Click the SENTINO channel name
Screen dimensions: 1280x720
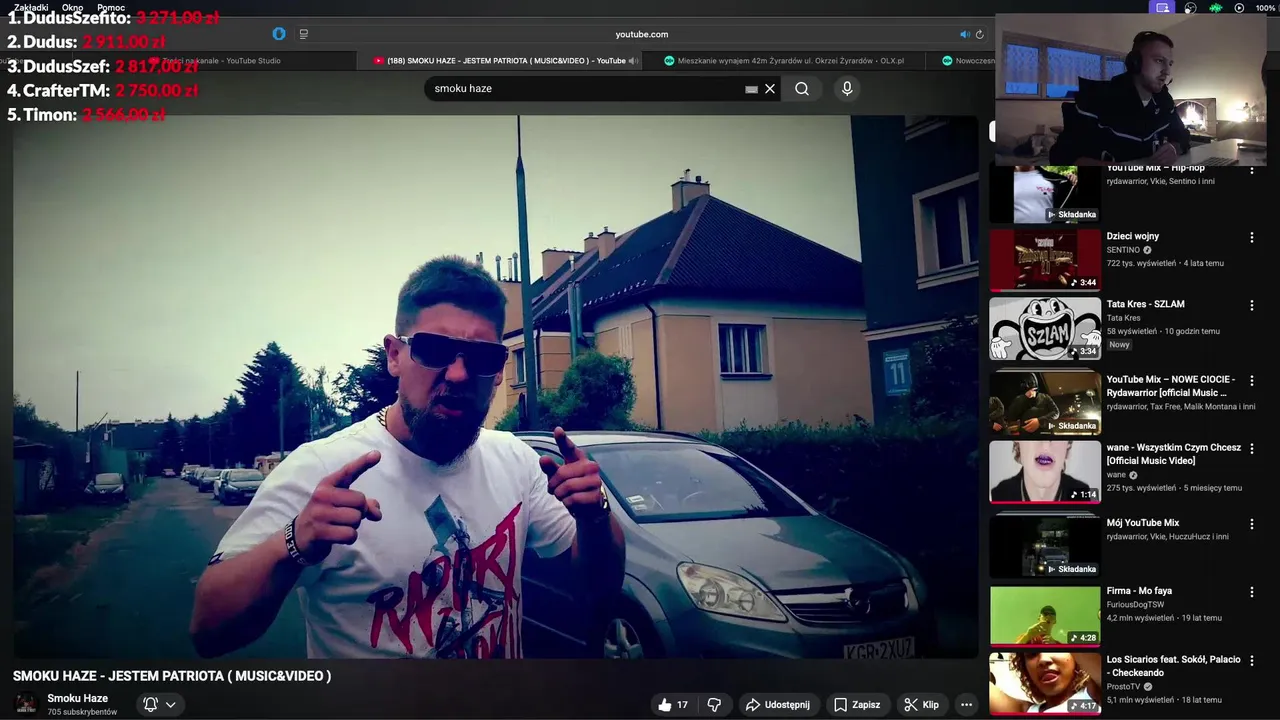[x=1124, y=250]
